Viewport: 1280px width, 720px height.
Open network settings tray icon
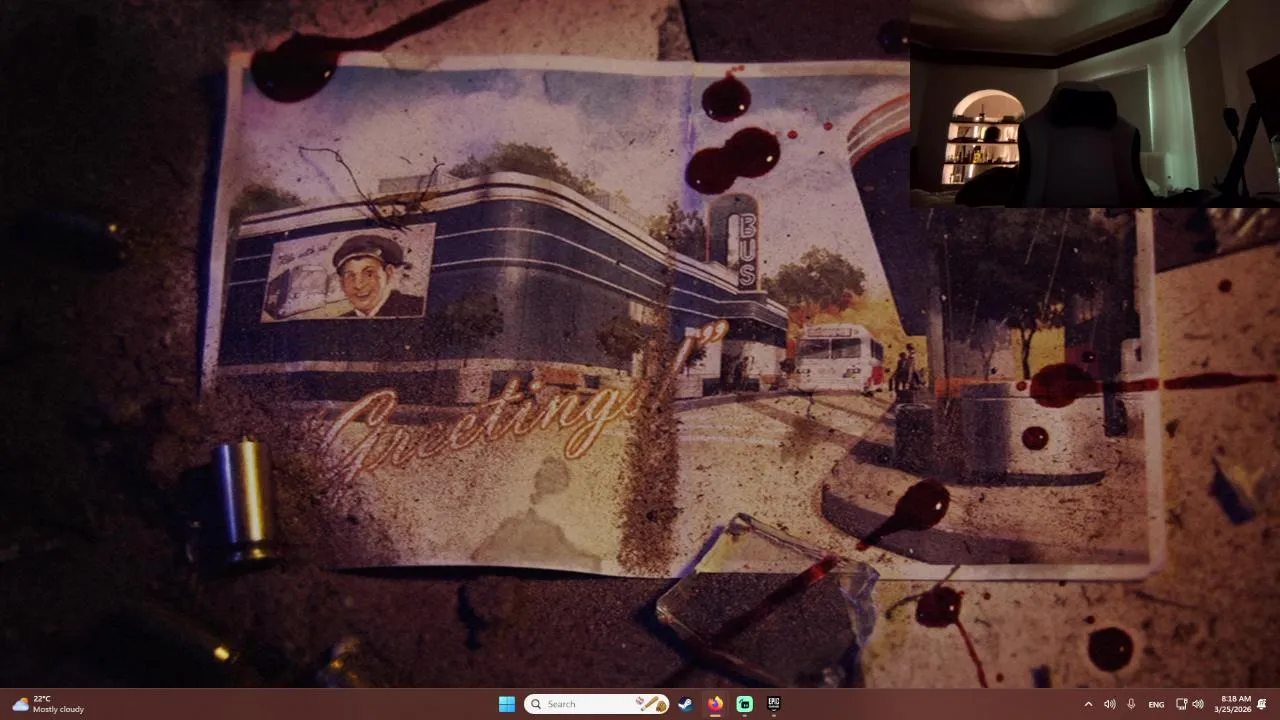[1181, 704]
